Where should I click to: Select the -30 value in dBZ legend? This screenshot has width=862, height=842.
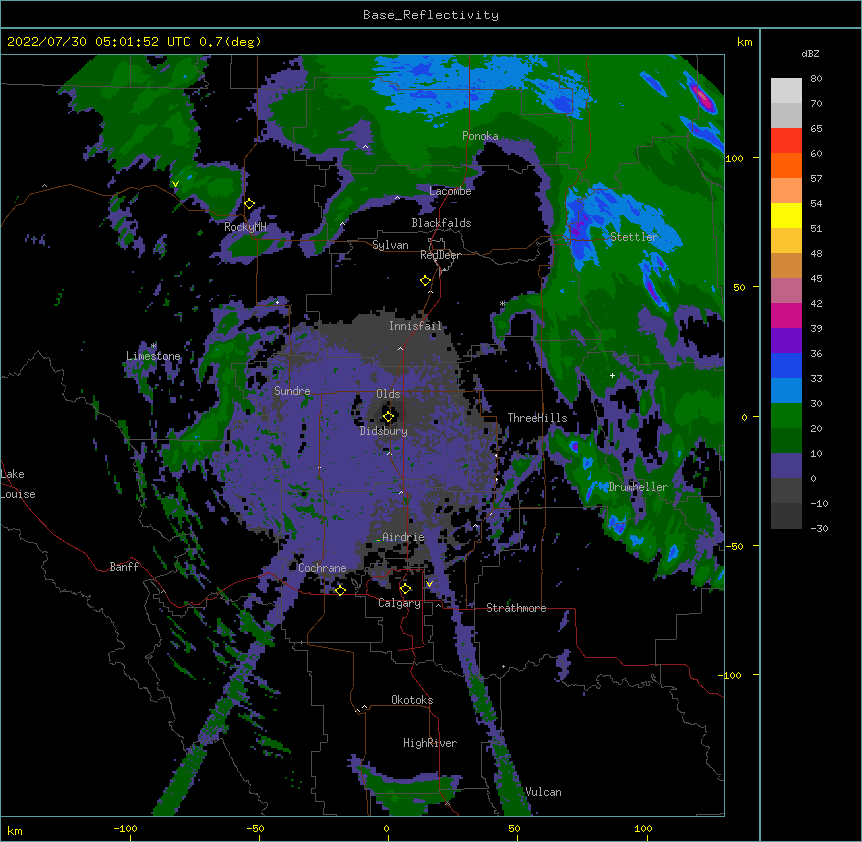[819, 529]
